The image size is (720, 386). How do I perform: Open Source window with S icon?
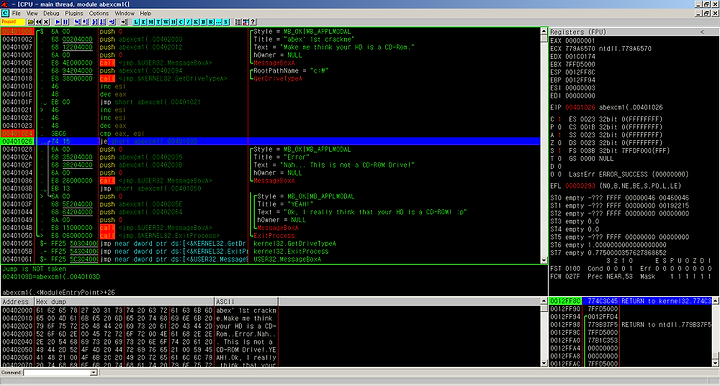coord(226,22)
